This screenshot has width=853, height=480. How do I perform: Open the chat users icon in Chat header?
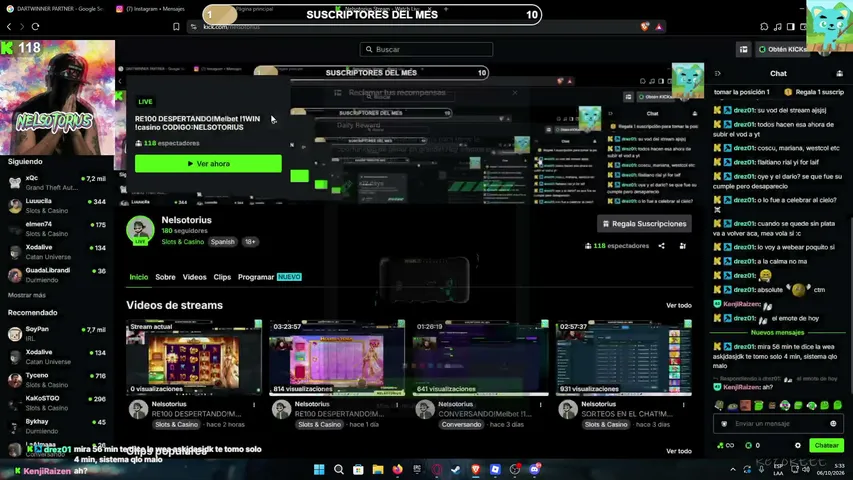pyautogui.click(x=839, y=73)
